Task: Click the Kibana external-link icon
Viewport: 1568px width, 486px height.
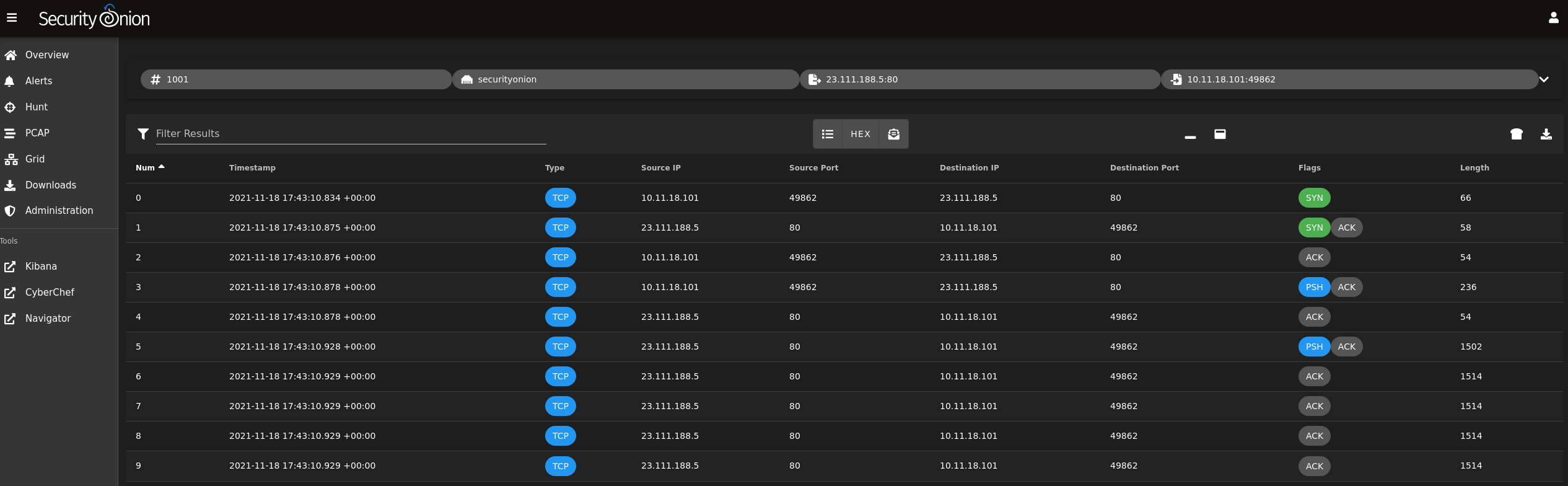Action: (10, 267)
